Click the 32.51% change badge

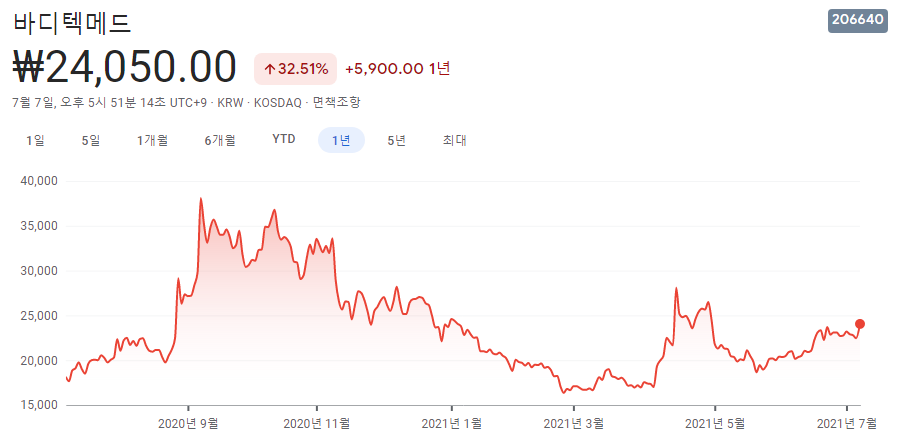tap(295, 69)
